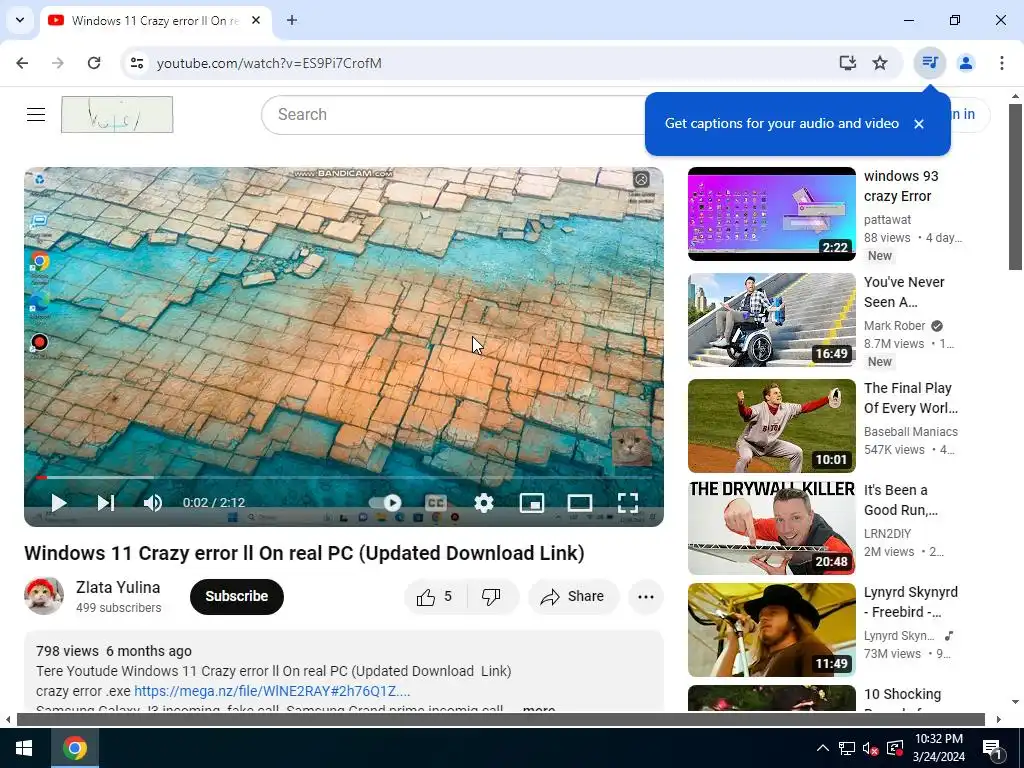Seek on the video progress bar
The width and height of the screenshot is (1024, 768).
tap(344, 477)
